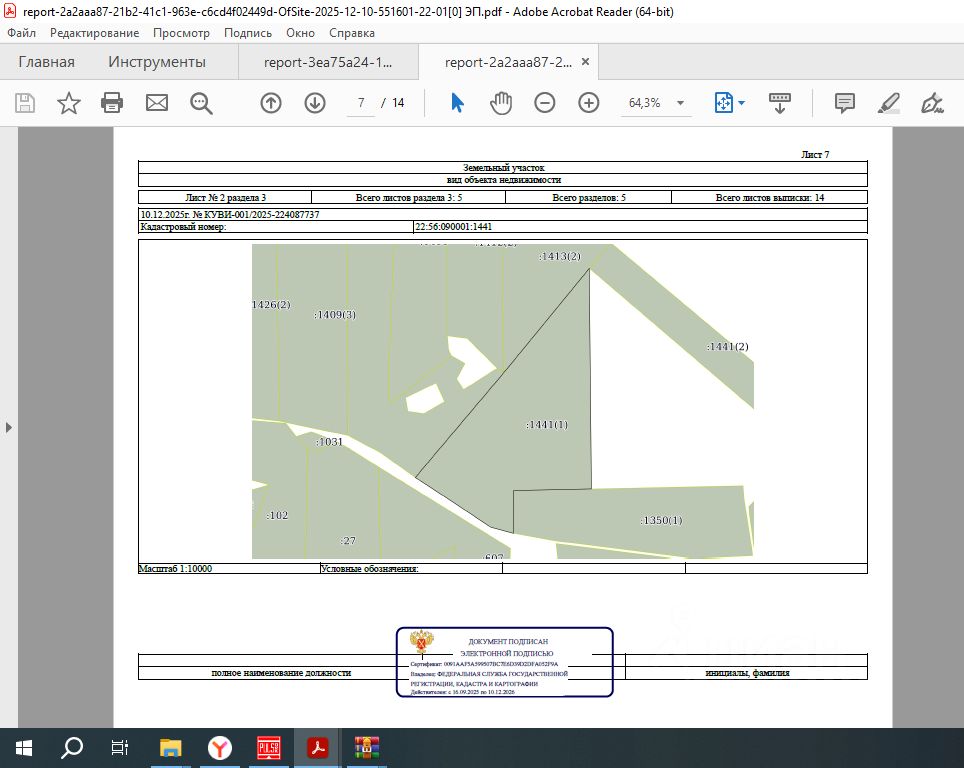Image resolution: width=964 pixels, height=768 pixels.
Task: Send file by email envelope icon
Action: point(157,103)
